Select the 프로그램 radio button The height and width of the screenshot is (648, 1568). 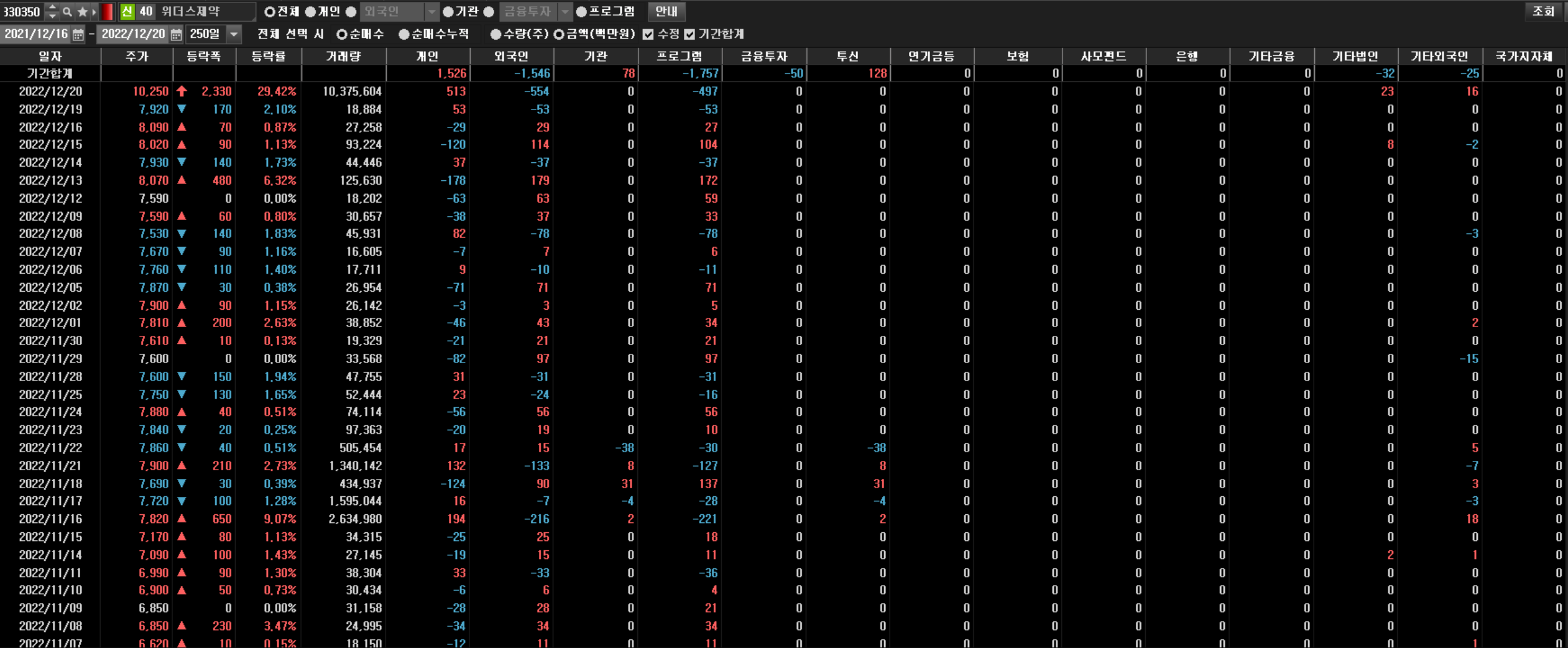(x=581, y=12)
